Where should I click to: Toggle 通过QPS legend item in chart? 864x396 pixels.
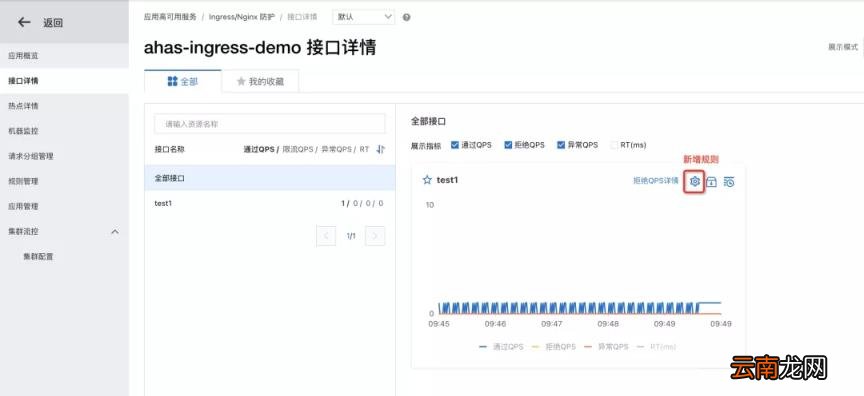tap(501, 347)
